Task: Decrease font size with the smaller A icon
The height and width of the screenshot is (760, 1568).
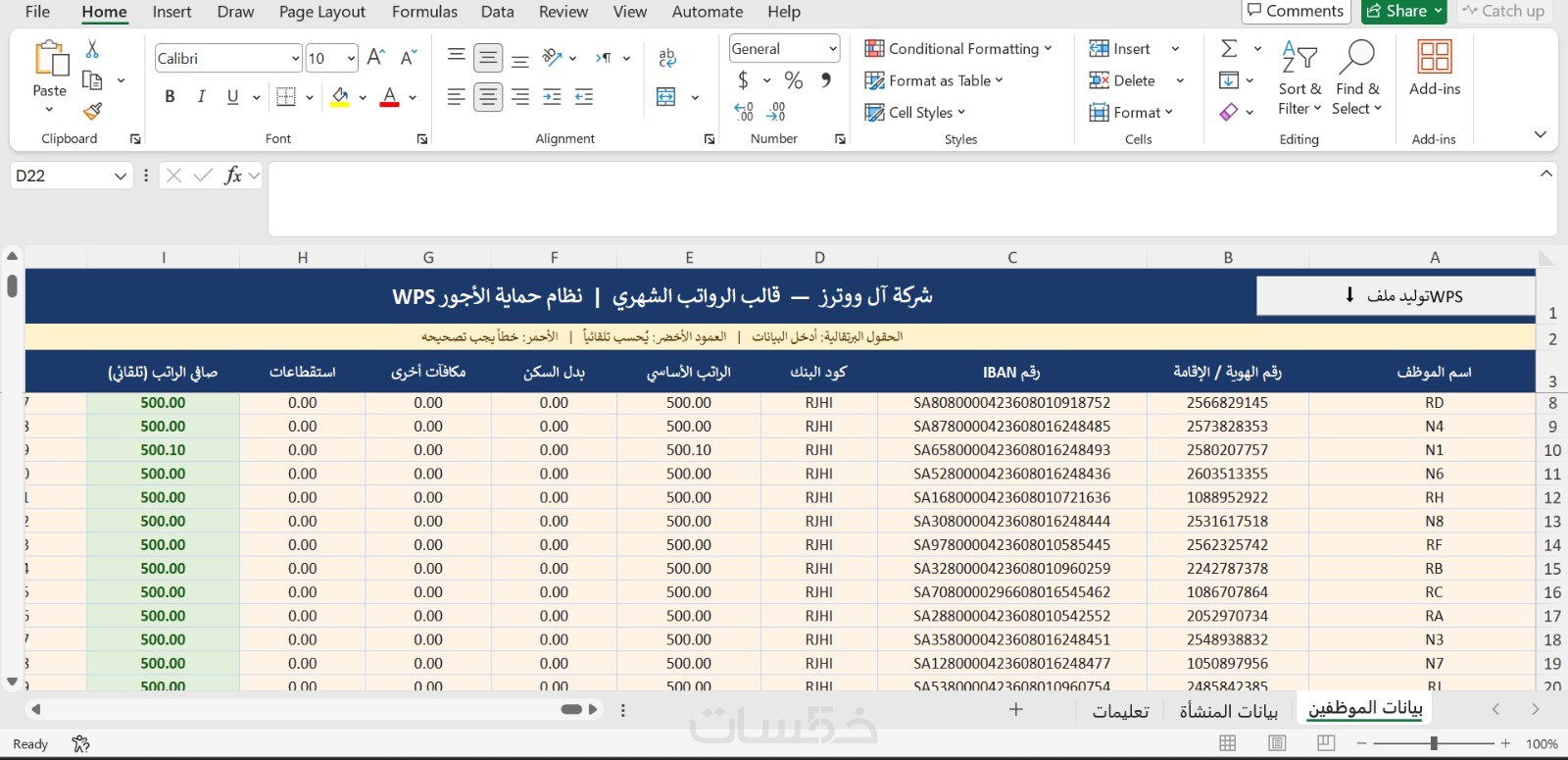Action: pyautogui.click(x=409, y=58)
